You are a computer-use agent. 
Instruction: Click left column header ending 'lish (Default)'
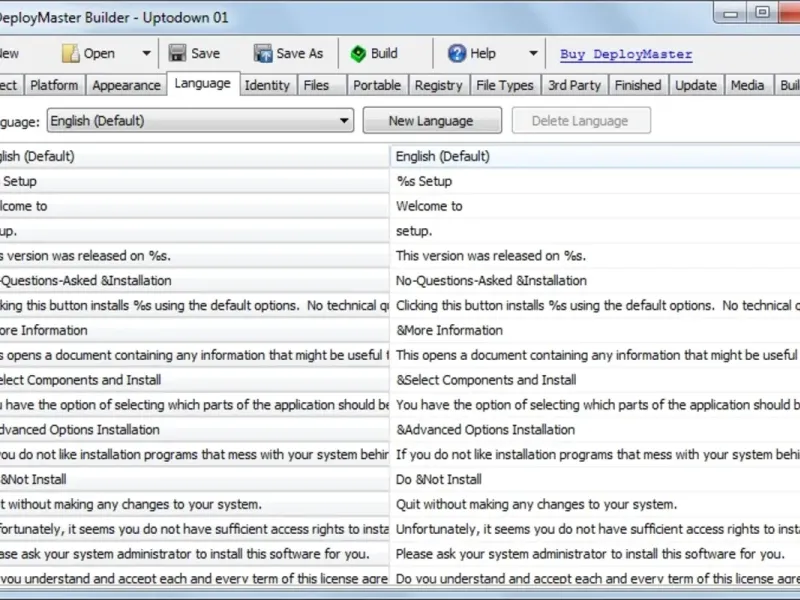[x=194, y=156]
